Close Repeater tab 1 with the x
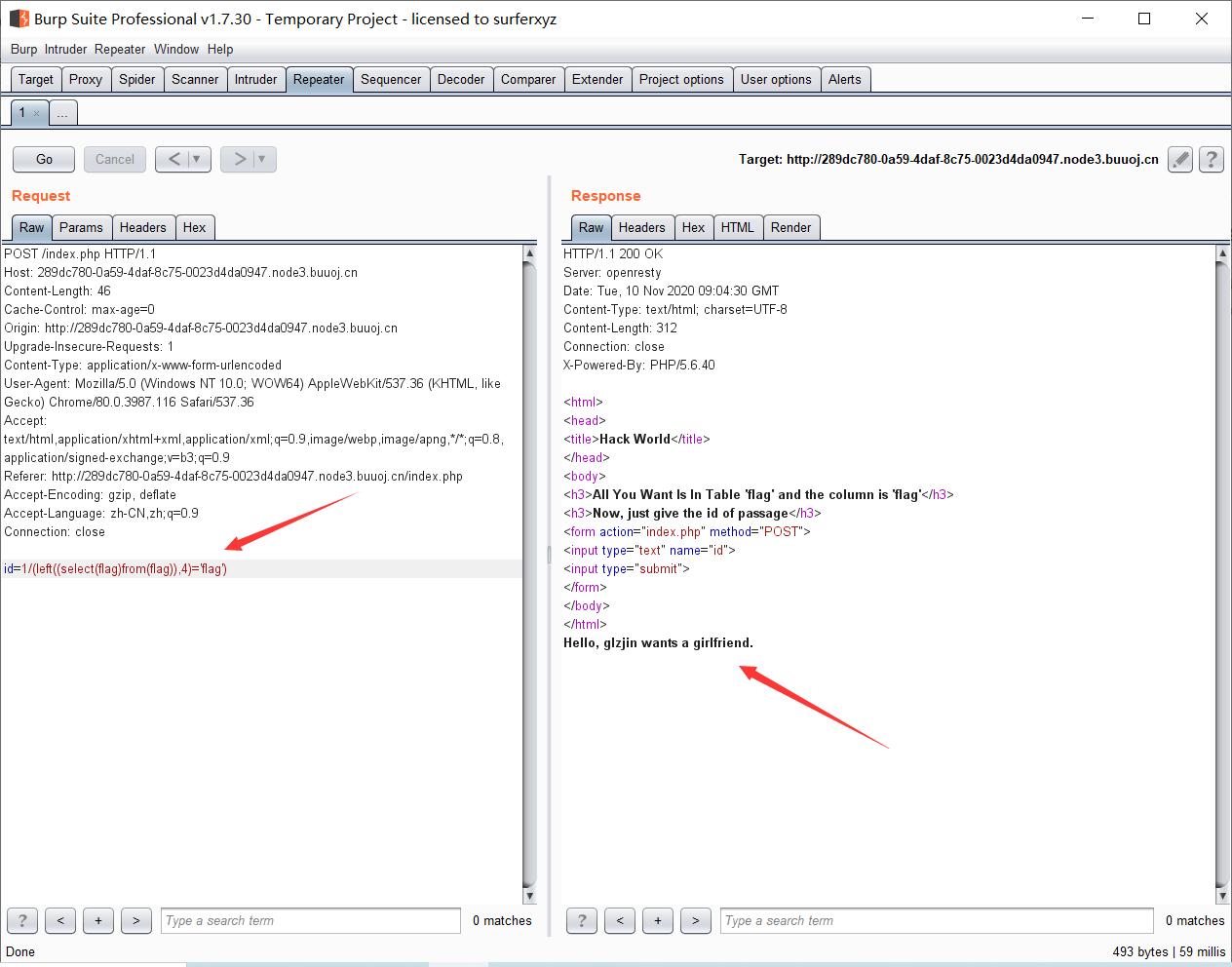Image resolution: width=1232 pixels, height=967 pixels. click(37, 113)
